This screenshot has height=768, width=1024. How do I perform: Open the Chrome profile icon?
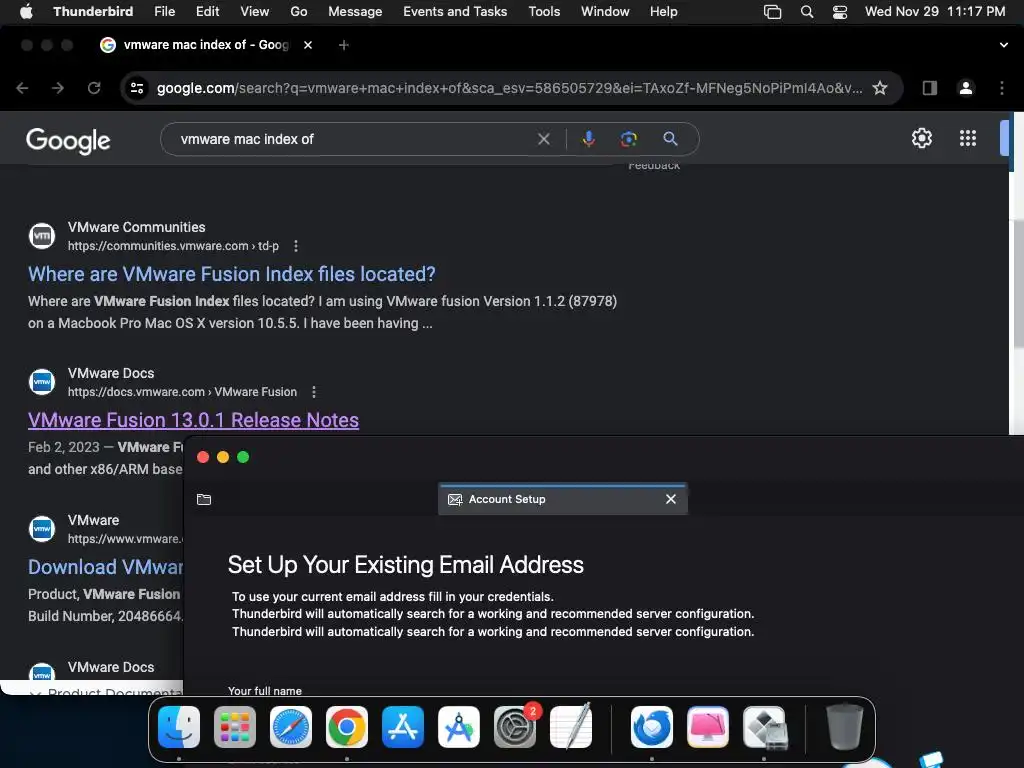pyautogui.click(x=965, y=88)
